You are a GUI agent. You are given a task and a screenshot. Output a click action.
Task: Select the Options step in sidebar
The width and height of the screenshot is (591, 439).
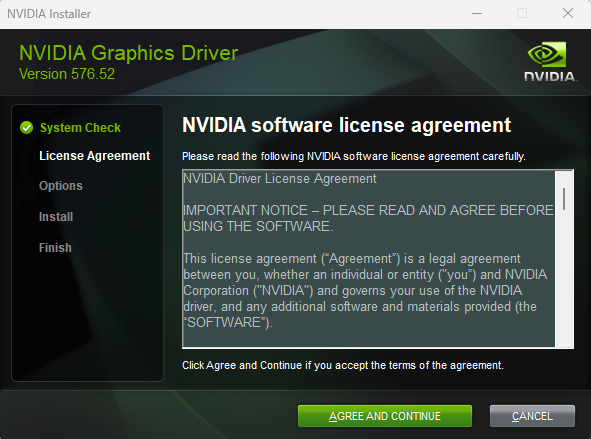(x=61, y=186)
